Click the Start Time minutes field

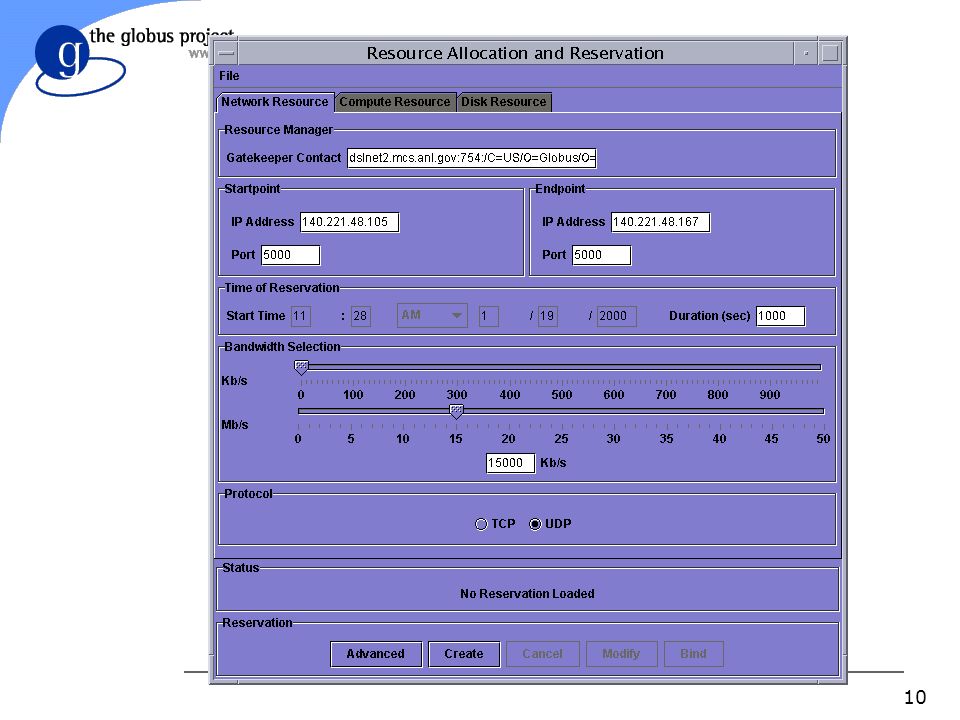[x=361, y=316]
